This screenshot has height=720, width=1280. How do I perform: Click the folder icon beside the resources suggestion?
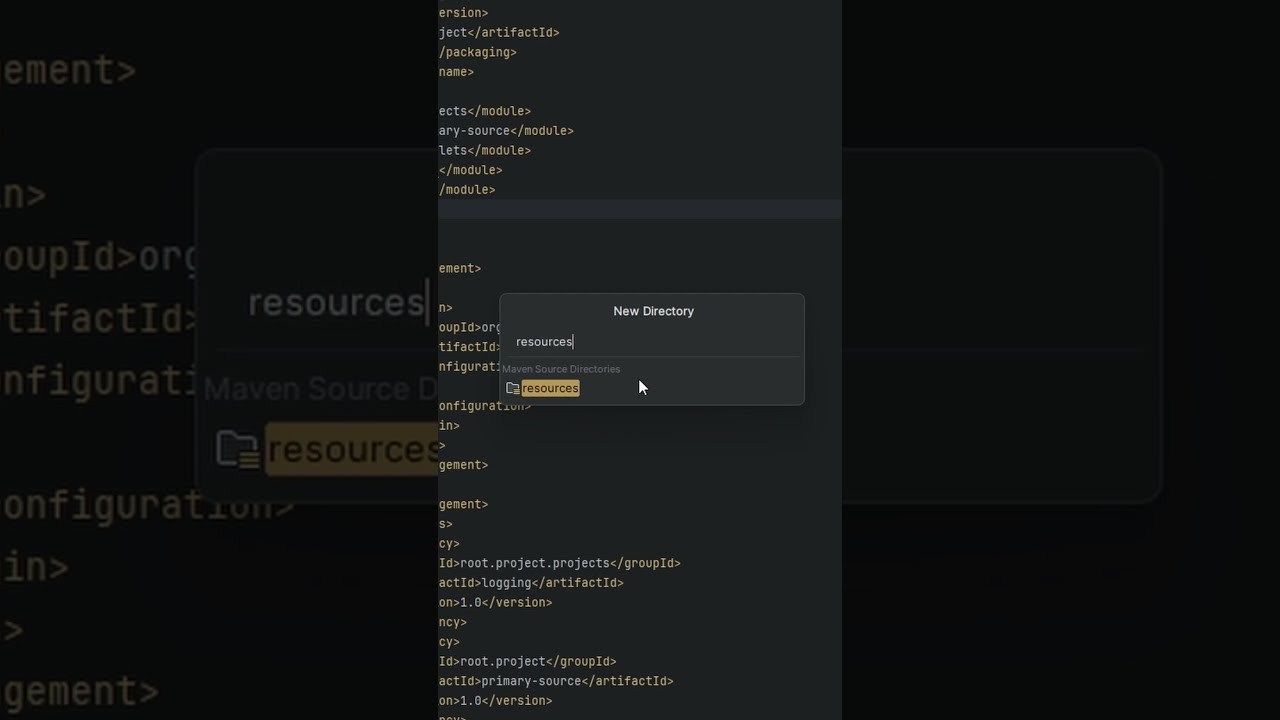(x=513, y=388)
